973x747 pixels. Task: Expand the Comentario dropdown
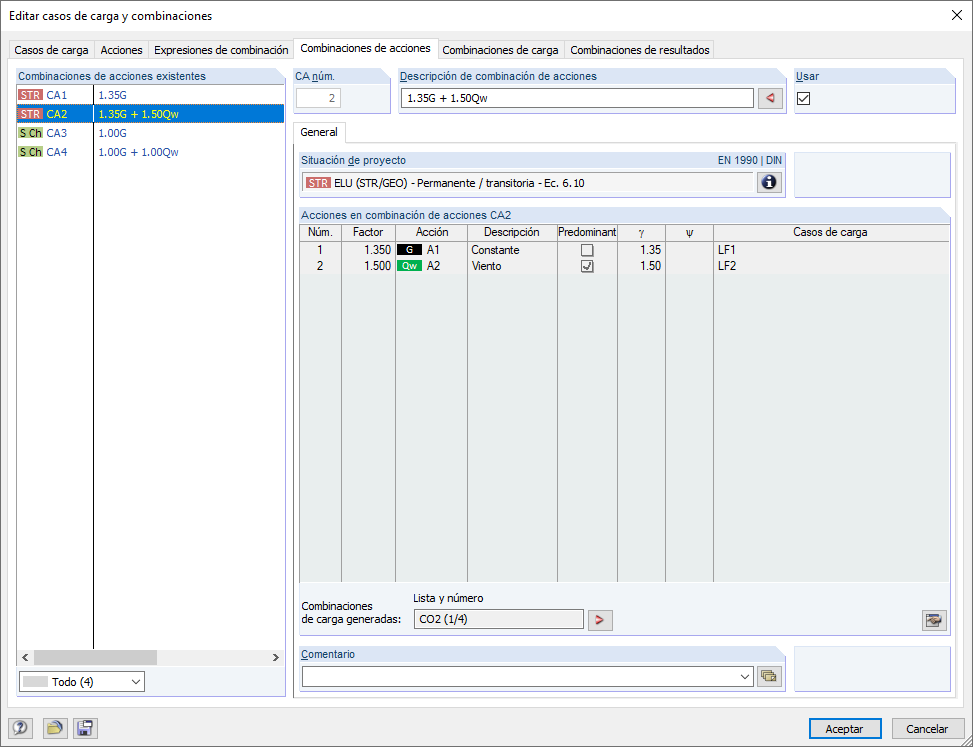click(745, 677)
